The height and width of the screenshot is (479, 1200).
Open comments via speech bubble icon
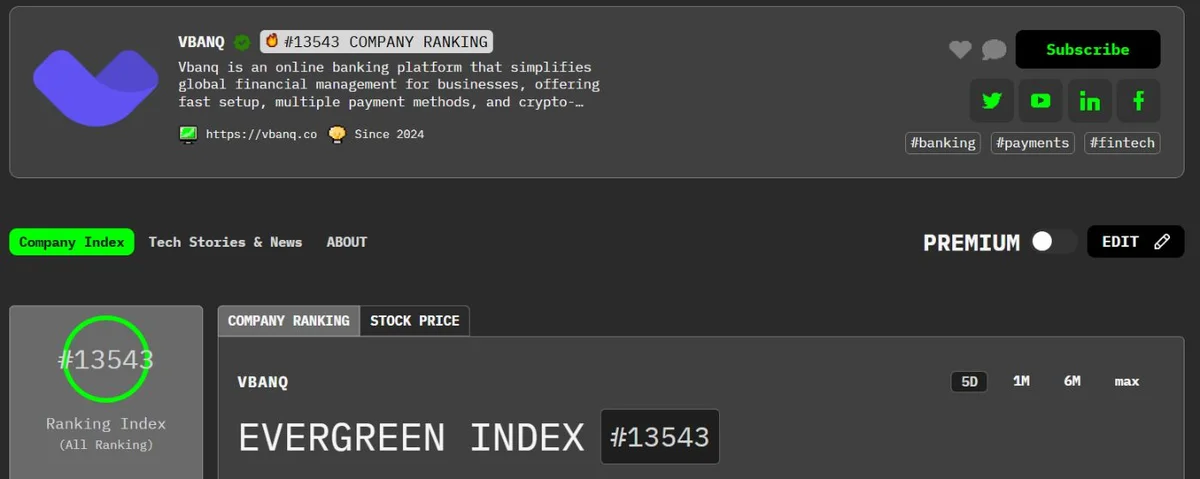tap(994, 49)
